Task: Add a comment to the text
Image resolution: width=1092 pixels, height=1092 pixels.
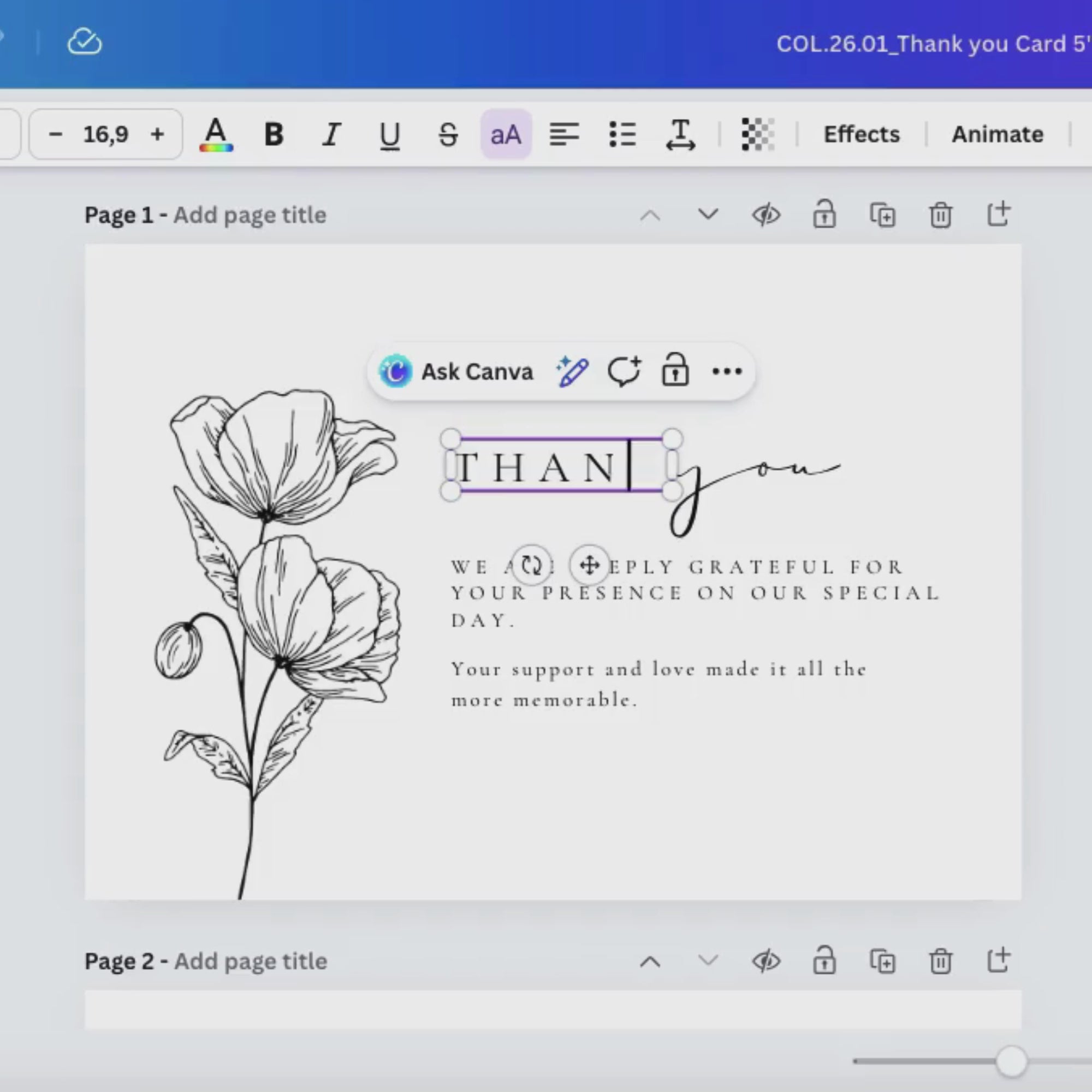Action: tap(624, 371)
